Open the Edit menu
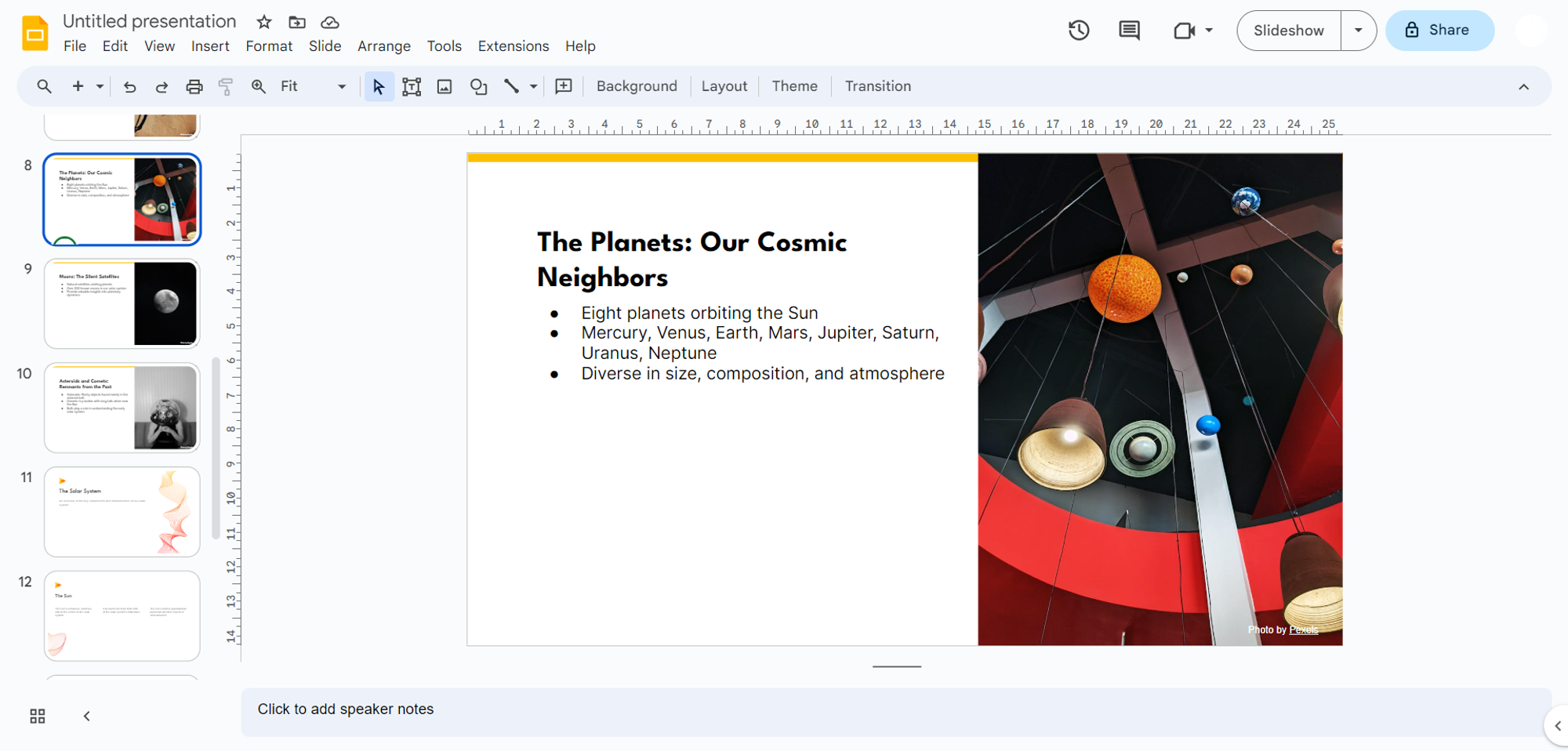 tap(115, 46)
